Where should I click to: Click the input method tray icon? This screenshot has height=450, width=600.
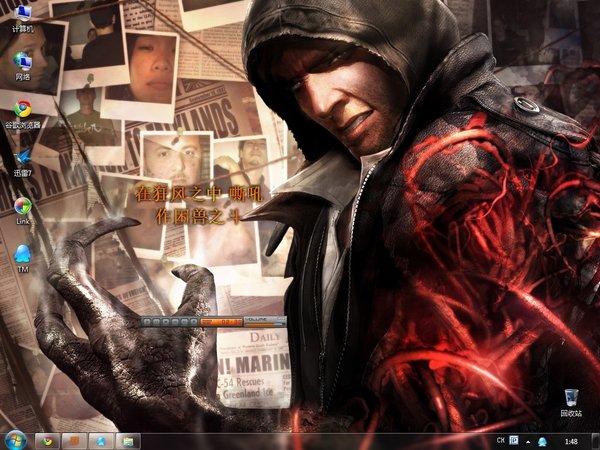[x=514, y=440]
